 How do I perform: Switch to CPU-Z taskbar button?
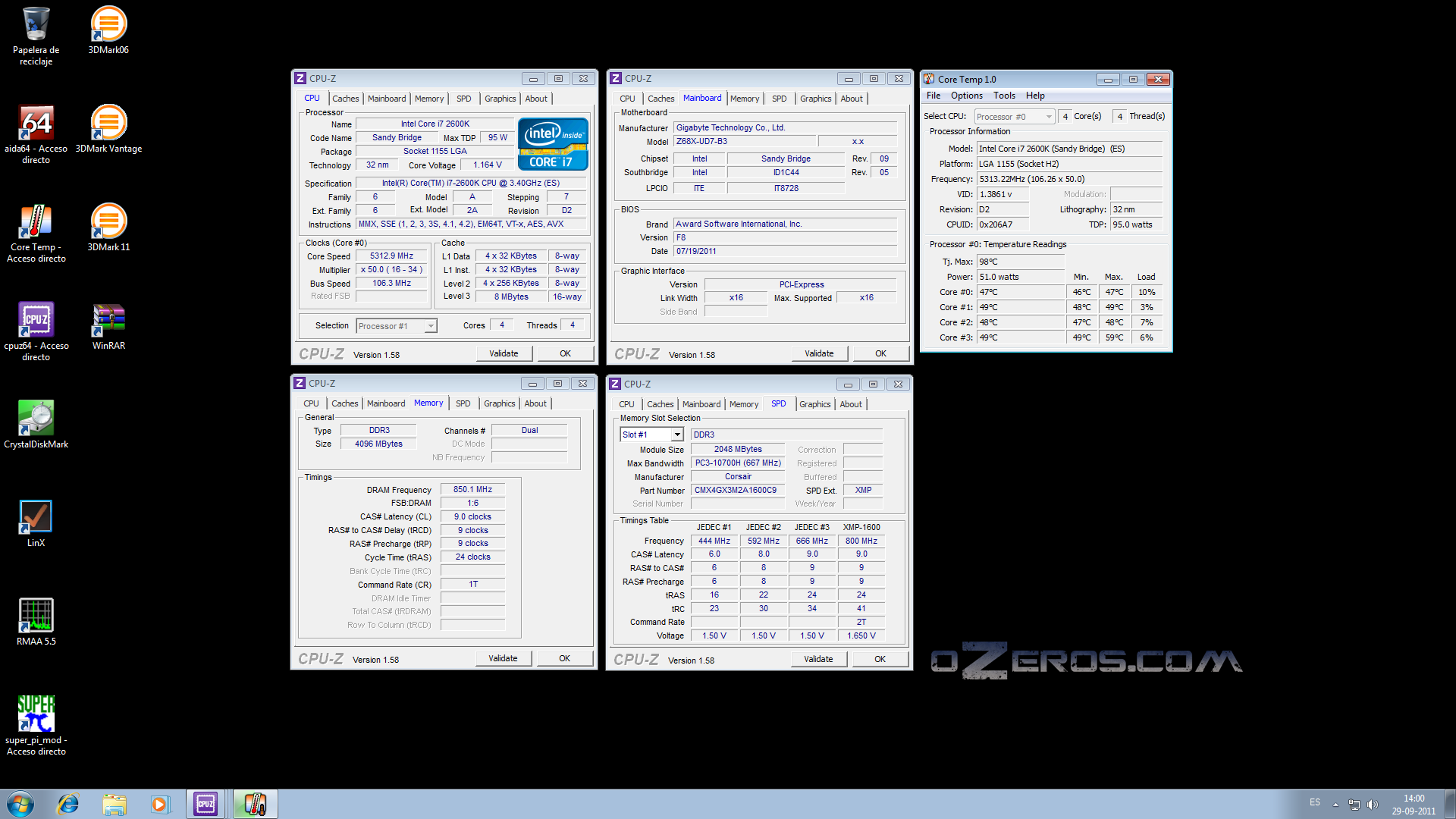[x=206, y=804]
